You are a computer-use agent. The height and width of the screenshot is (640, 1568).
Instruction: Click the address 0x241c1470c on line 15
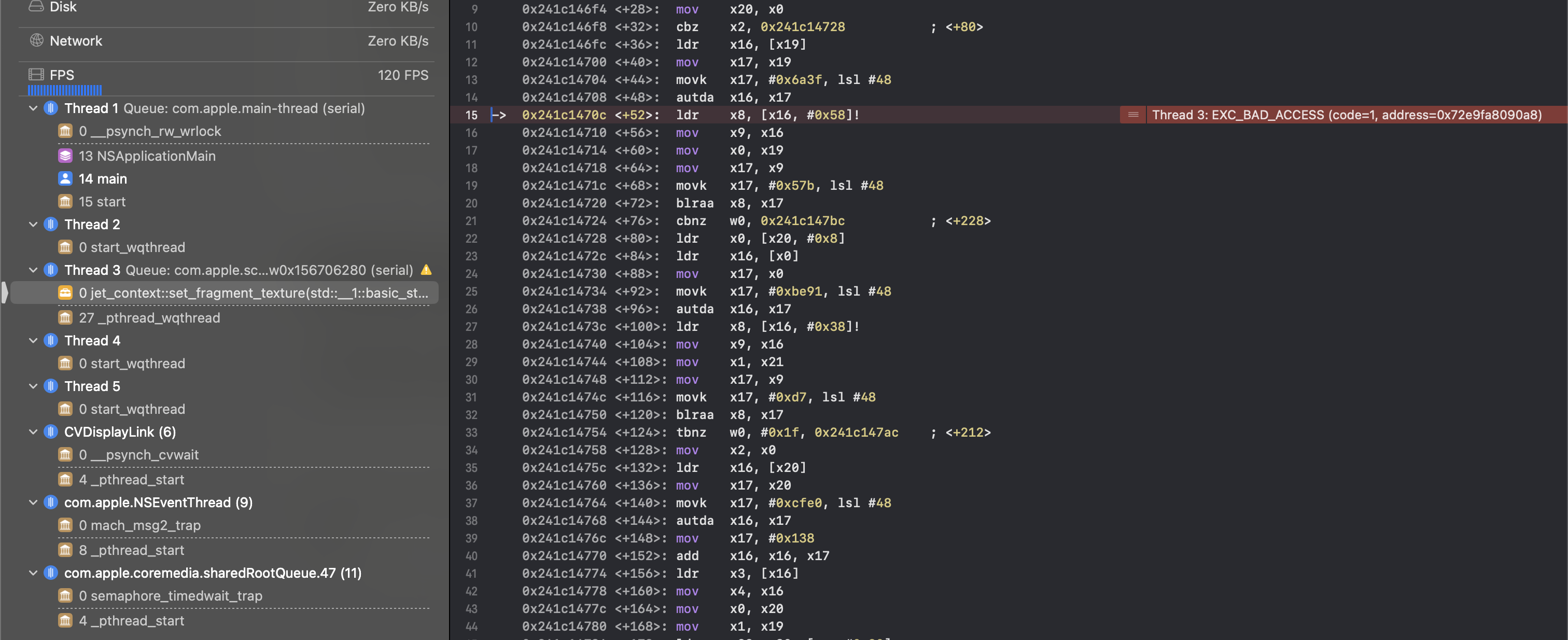click(564, 115)
